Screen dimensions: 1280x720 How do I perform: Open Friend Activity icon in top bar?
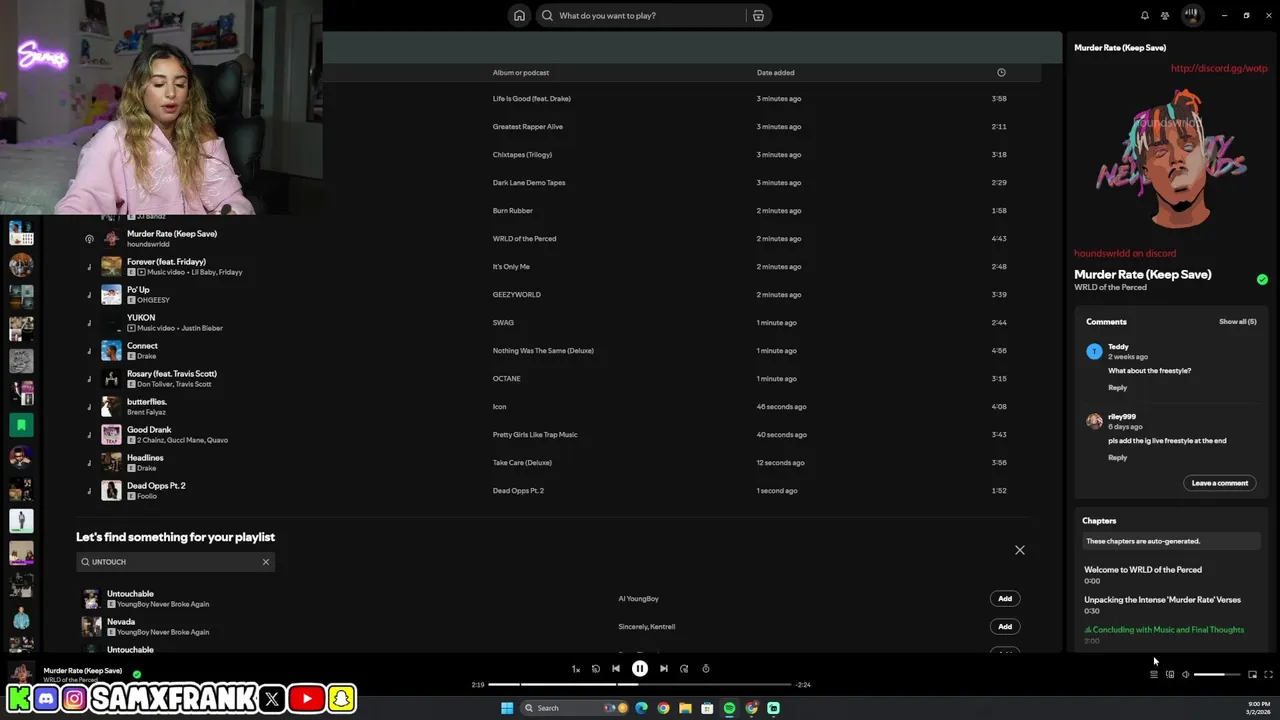point(1165,15)
